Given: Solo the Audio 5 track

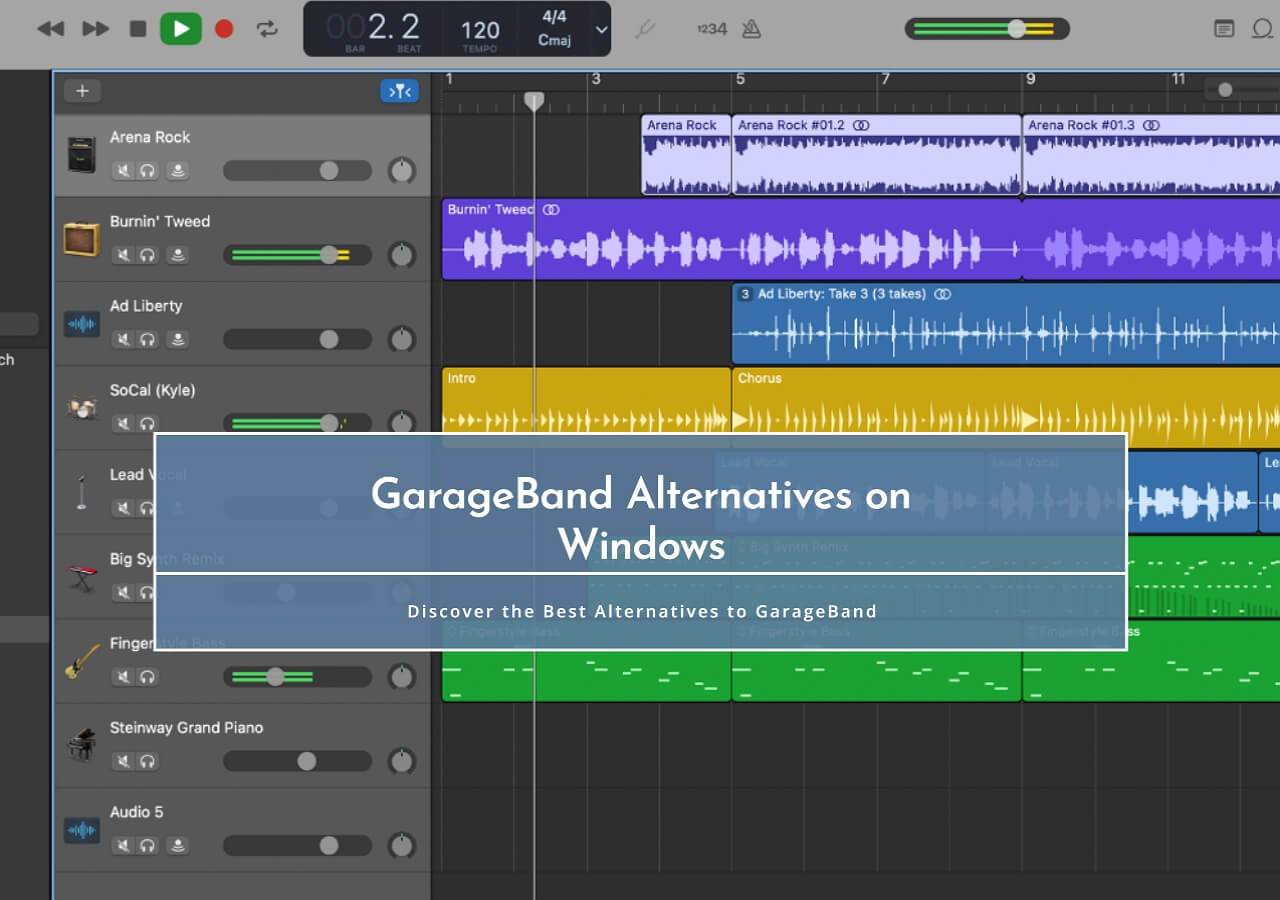Looking at the screenshot, I should [148, 845].
